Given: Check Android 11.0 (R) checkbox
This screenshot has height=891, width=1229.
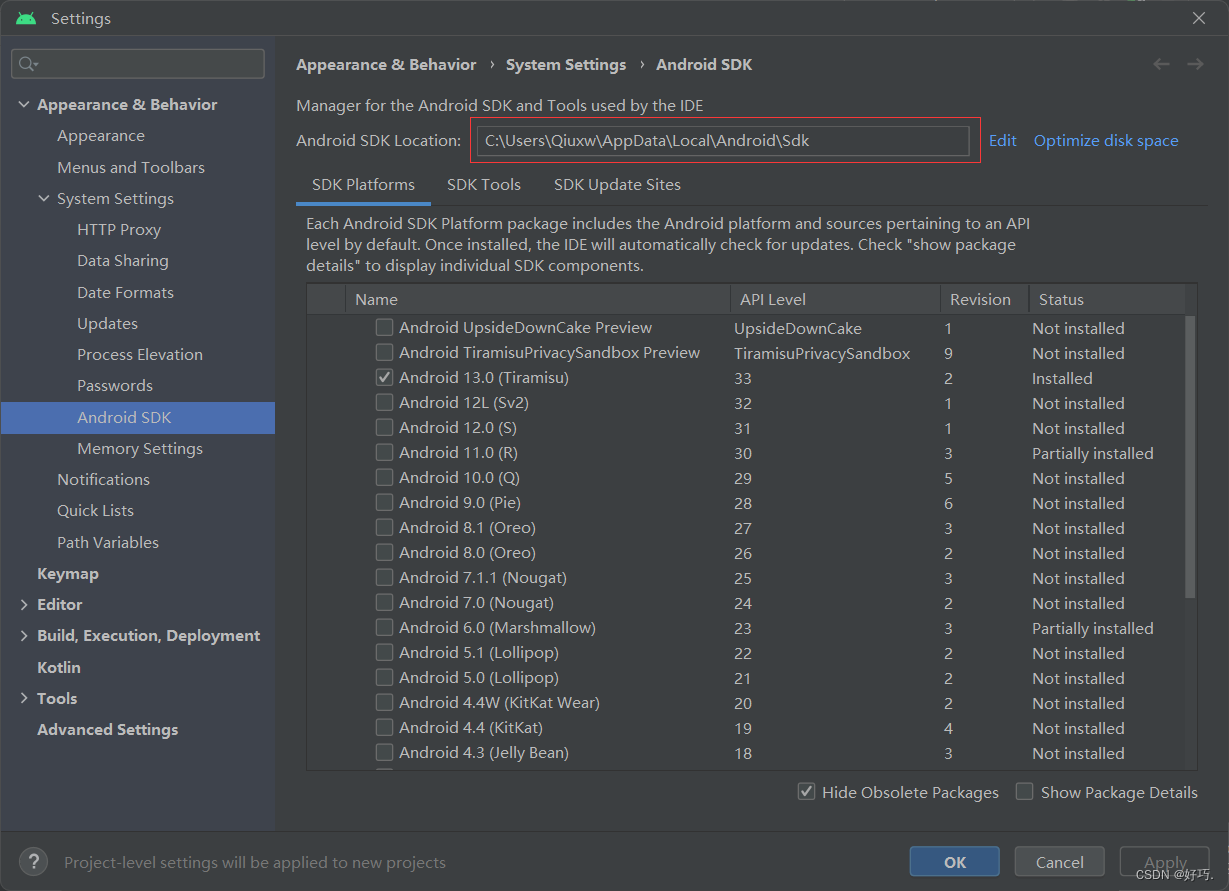Looking at the screenshot, I should pyautogui.click(x=384, y=452).
